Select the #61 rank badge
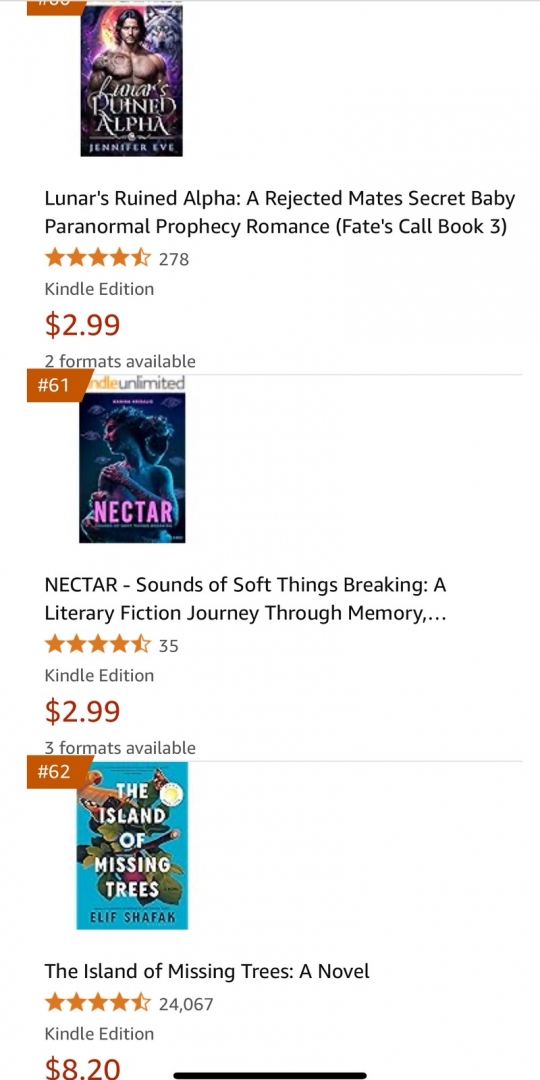Image resolution: width=540 pixels, height=1080 pixels. (55, 385)
